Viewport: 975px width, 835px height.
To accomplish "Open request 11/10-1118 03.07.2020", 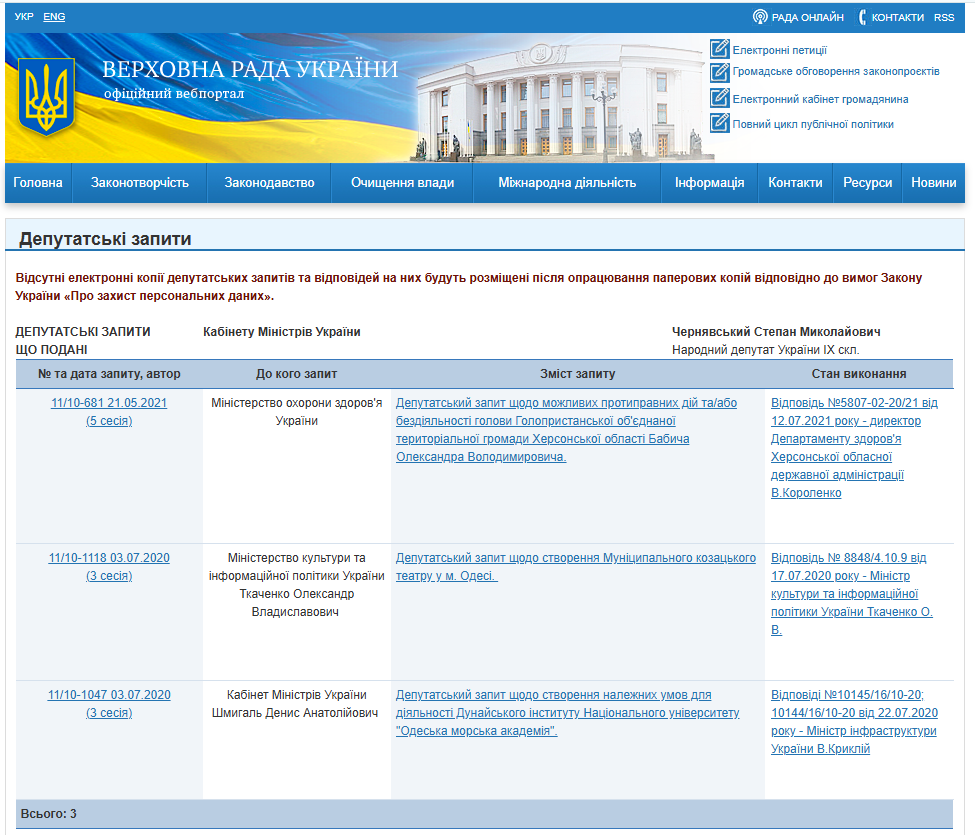I will (109, 558).
